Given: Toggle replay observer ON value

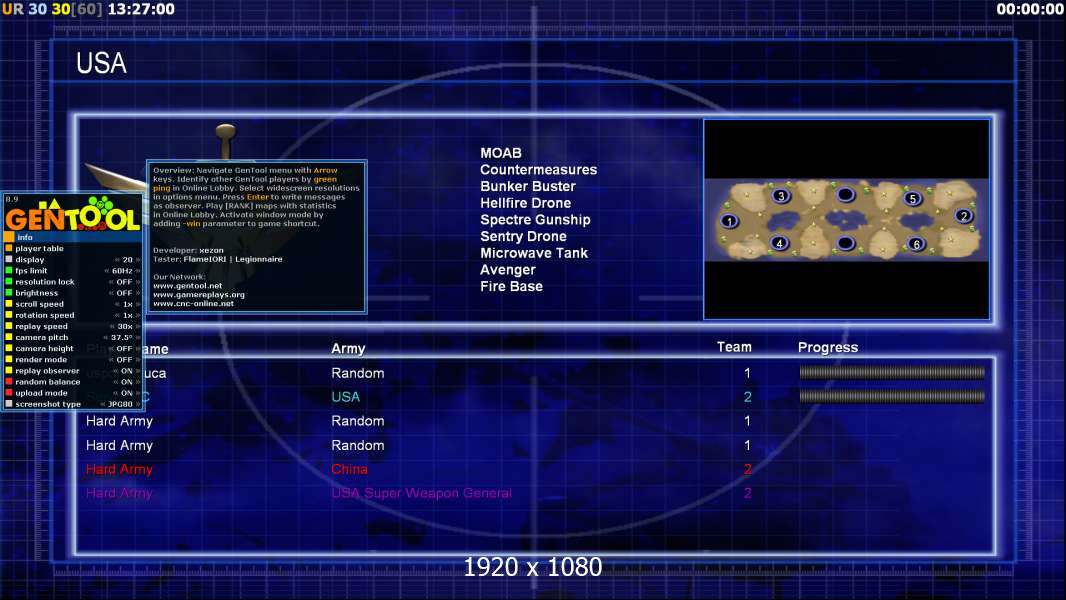Looking at the screenshot, I should tap(126, 370).
